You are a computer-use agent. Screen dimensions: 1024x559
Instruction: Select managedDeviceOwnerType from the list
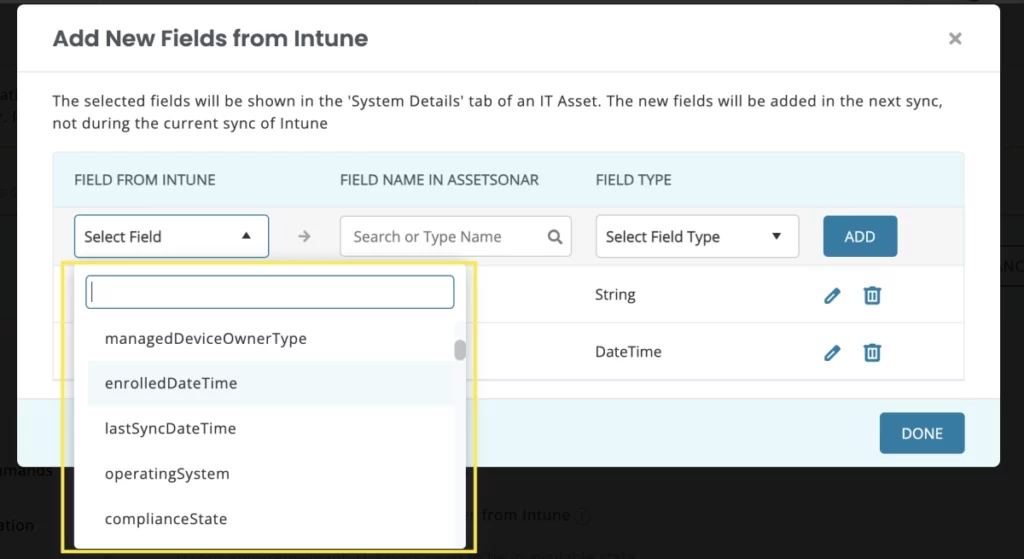click(x=205, y=339)
